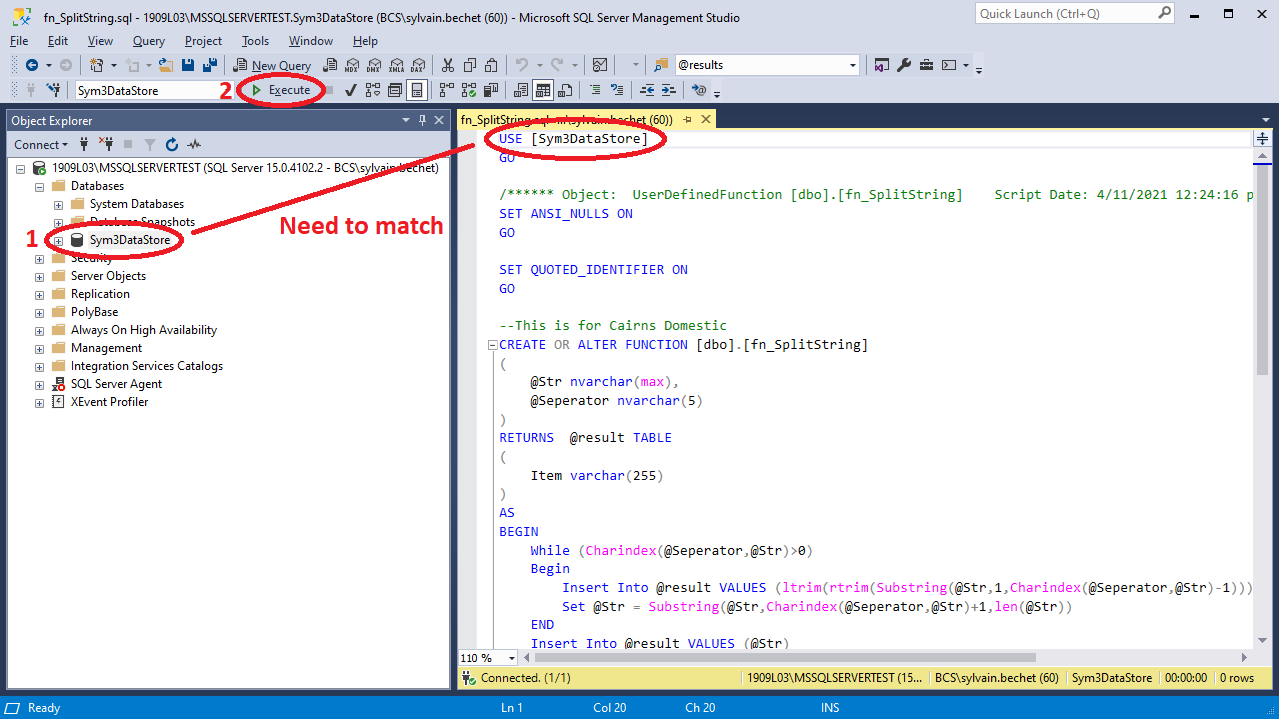The width and height of the screenshot is (1279, 719).
Task: Collapse the CREATE OR ALTER FUNCTION code block
Action: pos(491,345)
